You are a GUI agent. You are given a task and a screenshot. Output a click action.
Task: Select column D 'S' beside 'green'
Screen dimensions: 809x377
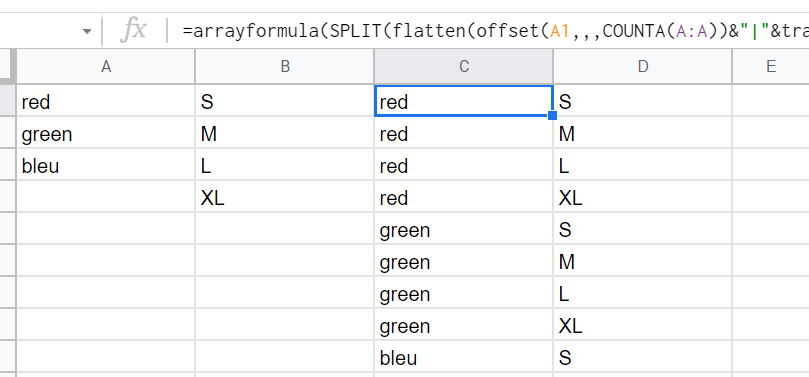point(642,229)
